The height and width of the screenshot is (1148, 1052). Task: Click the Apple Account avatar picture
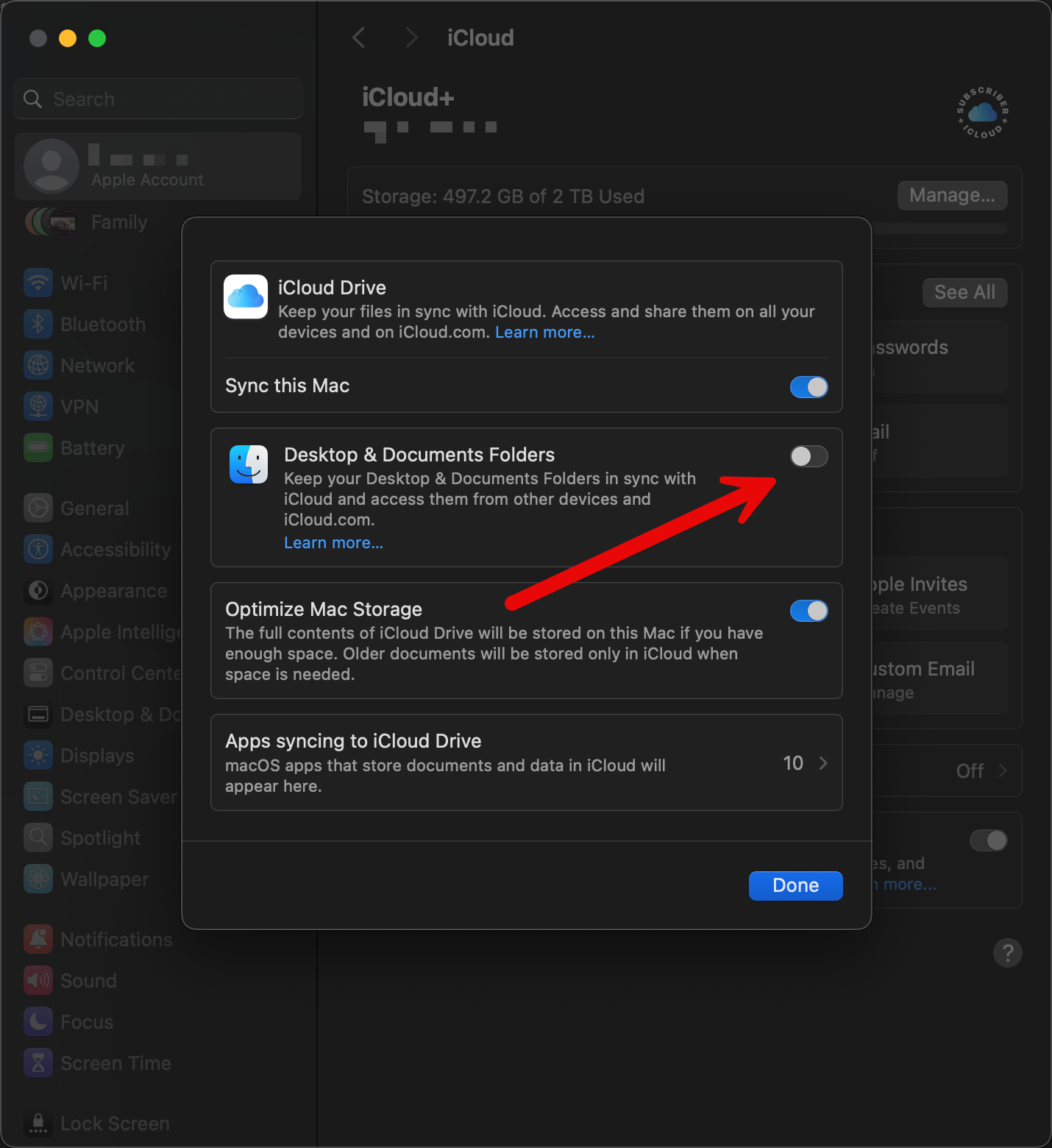[x=51, y=166]
